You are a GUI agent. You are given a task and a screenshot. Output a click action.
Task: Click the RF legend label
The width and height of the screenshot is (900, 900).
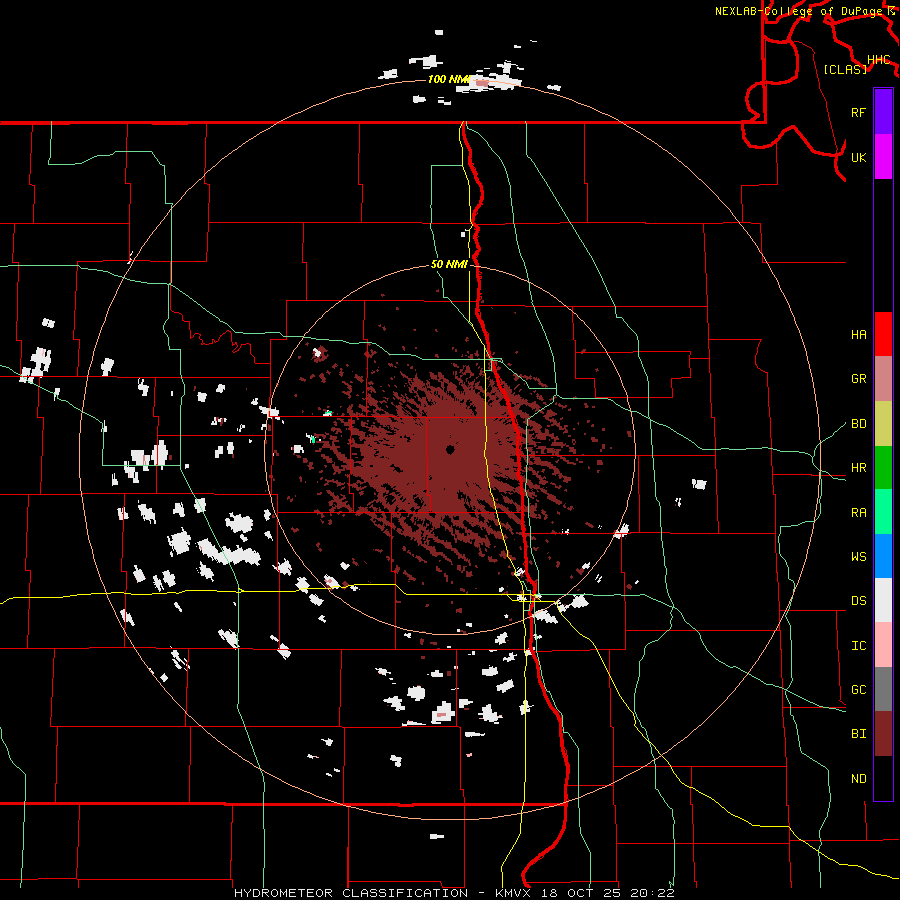coord(858,112)
